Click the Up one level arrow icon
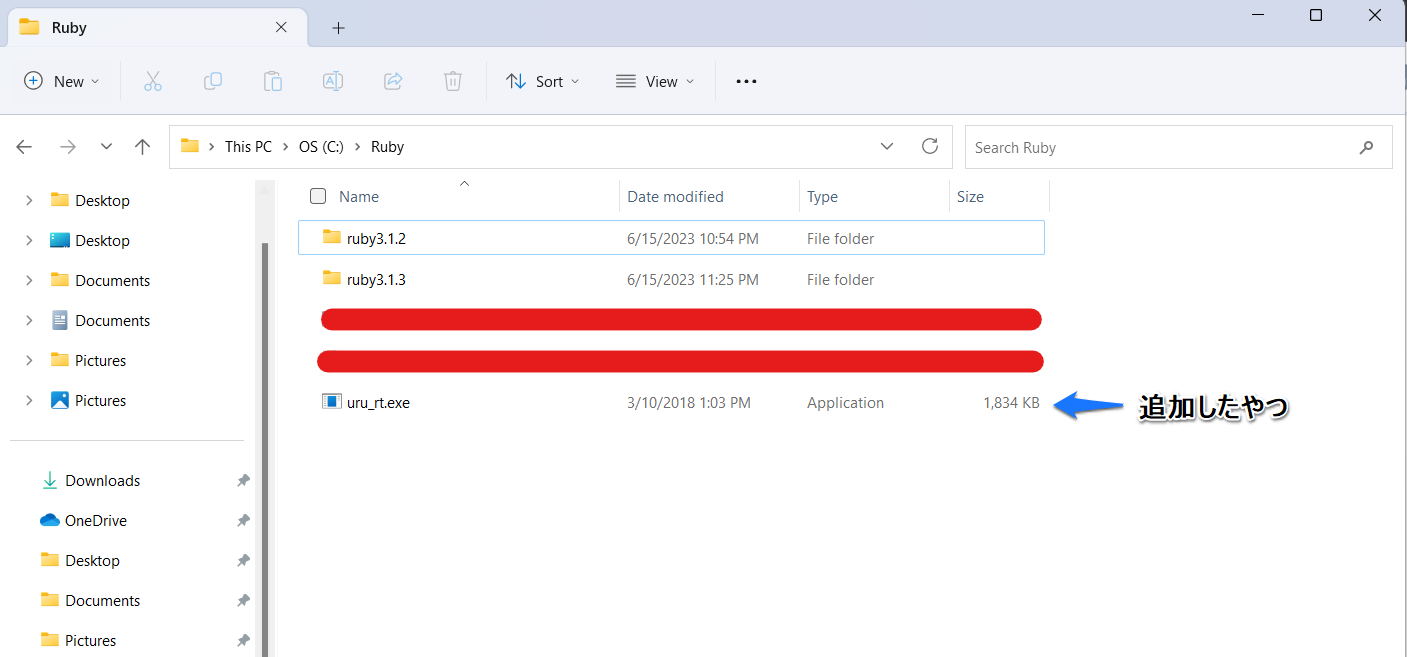 pos(142,146)
